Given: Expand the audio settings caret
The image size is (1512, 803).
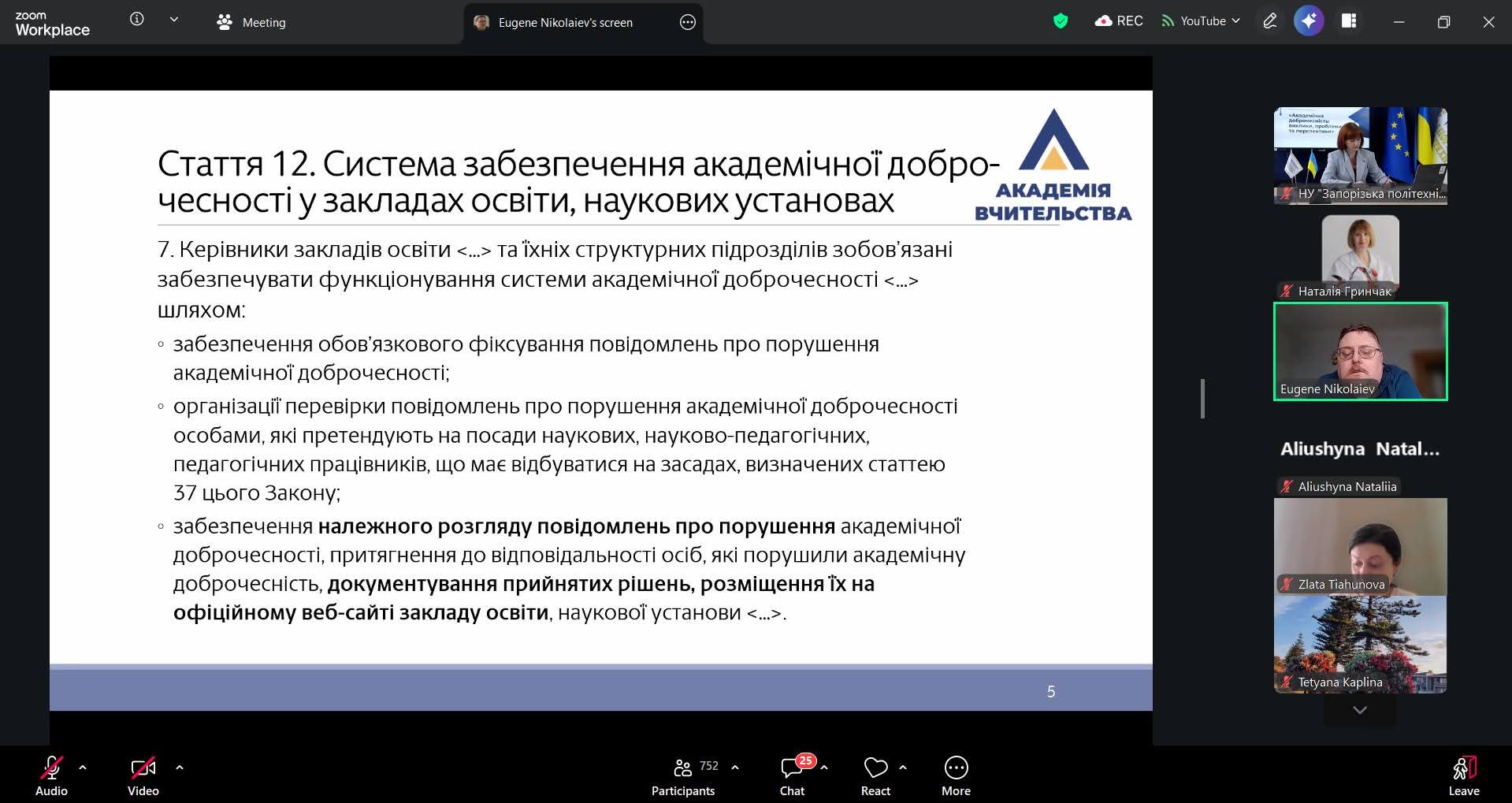Looking at the screenshot, I should pyautogui.click(x=83, y=767).
